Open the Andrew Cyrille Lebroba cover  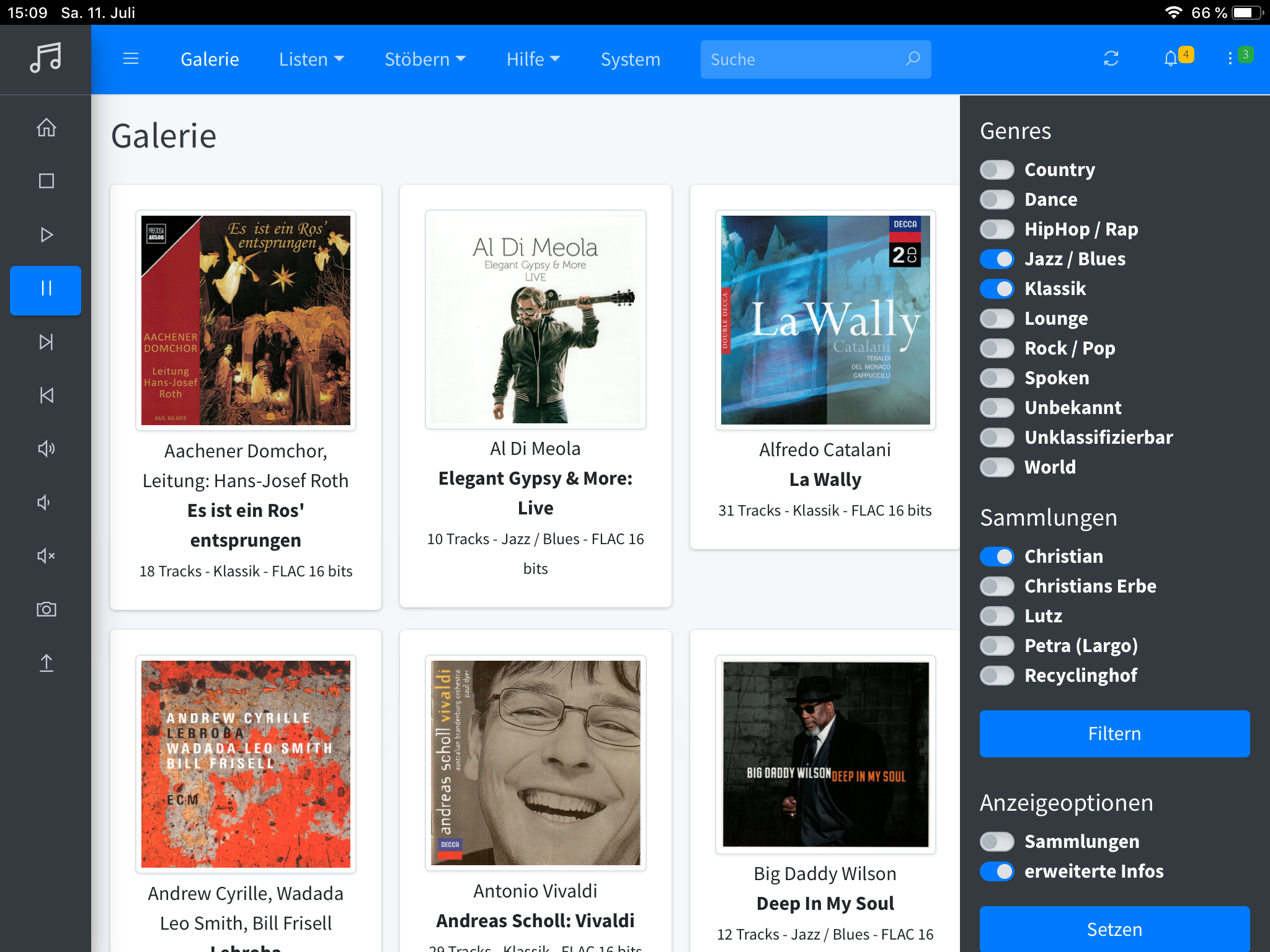[246, 764]
